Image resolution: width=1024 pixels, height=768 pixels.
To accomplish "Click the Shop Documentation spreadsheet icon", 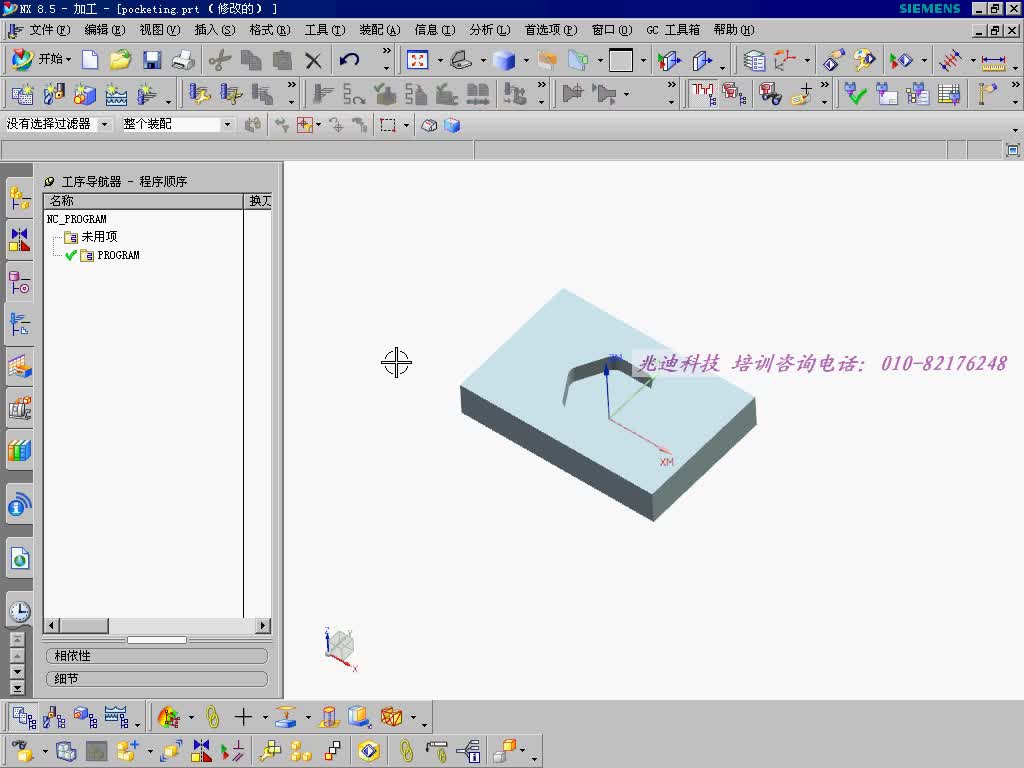I will [949, 94].
